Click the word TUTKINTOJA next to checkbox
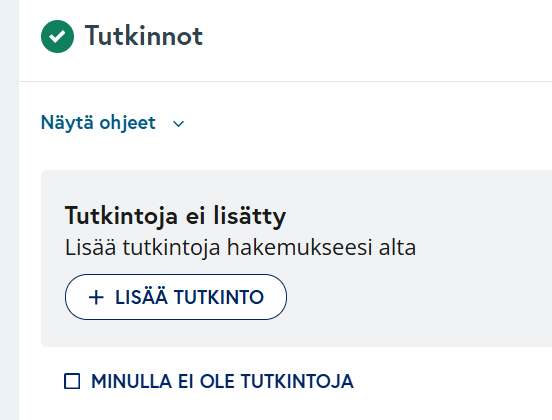552x420 pixels. [297, 381]
